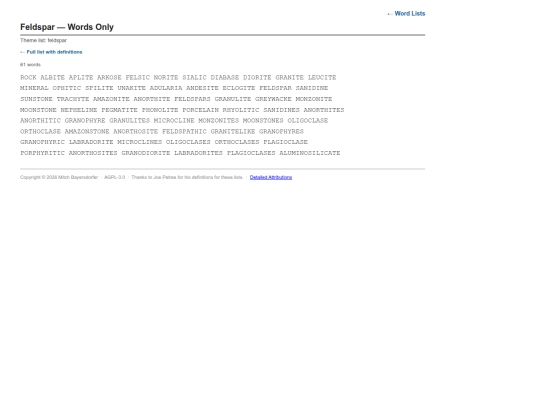
Task: Click the word RHYOLITIC
Action: click(x=241, y=110)
